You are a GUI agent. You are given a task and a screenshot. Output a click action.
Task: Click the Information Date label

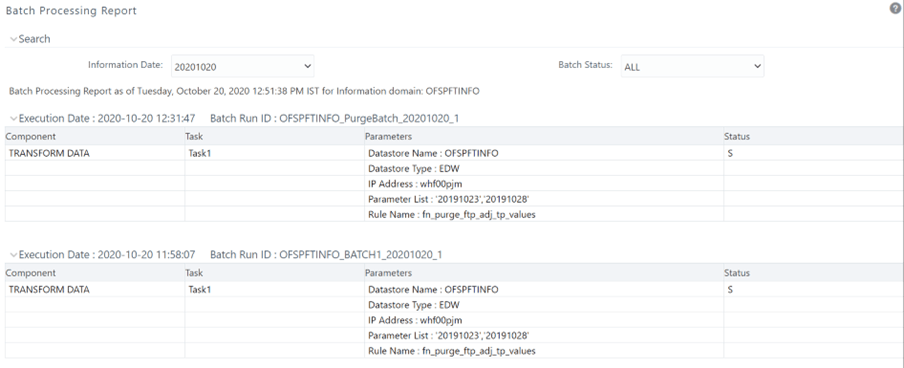[x=126, y=65]
